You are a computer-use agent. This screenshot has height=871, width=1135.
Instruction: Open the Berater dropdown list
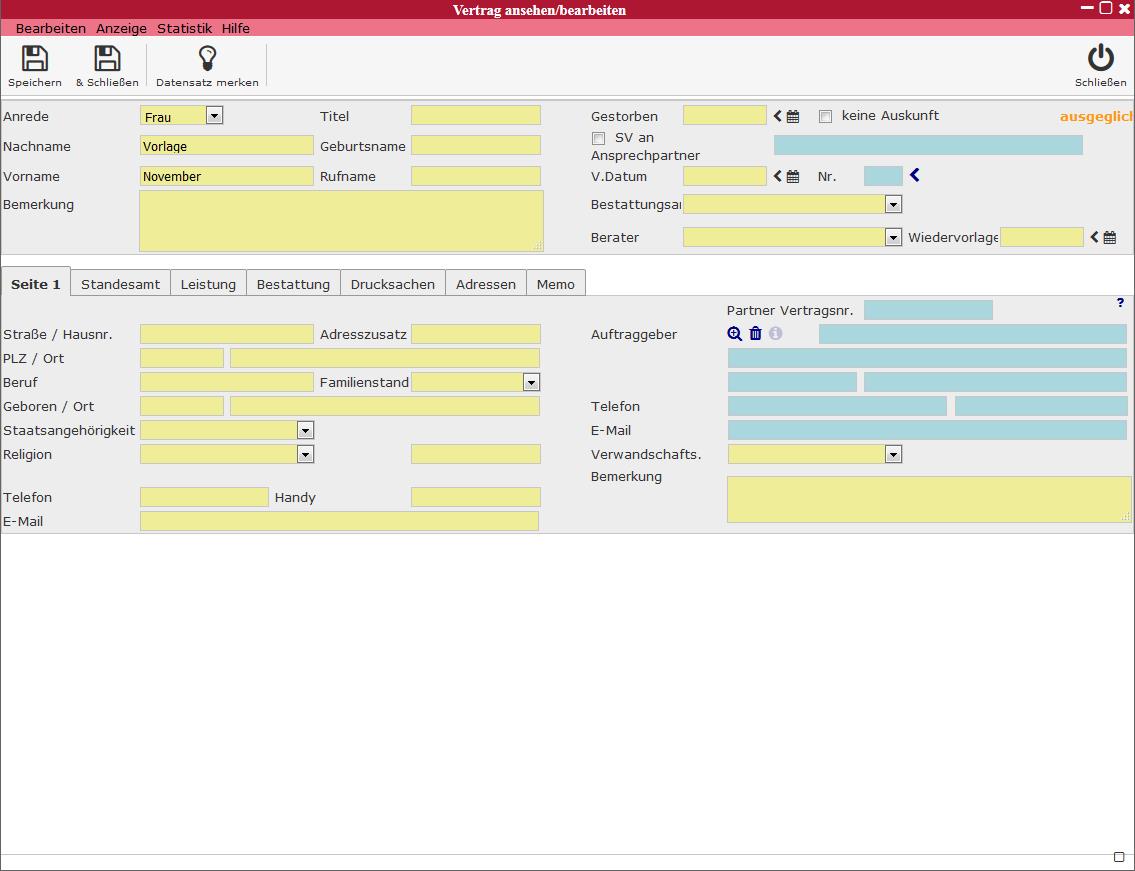(x=893, y=238)
